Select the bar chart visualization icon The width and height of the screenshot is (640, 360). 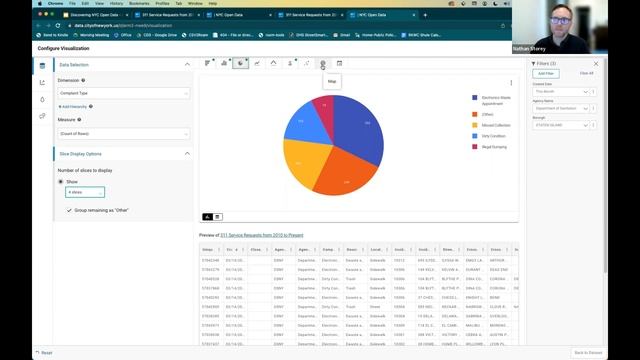pyautogui.click(x=208, y=63)
